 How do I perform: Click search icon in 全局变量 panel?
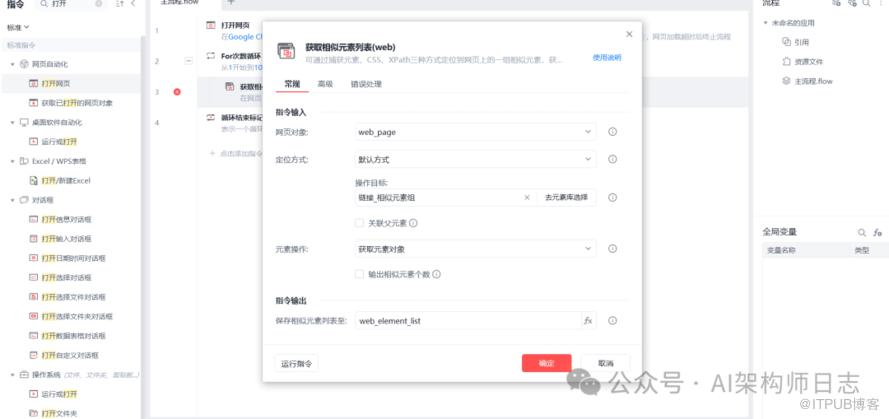(862, 232)
